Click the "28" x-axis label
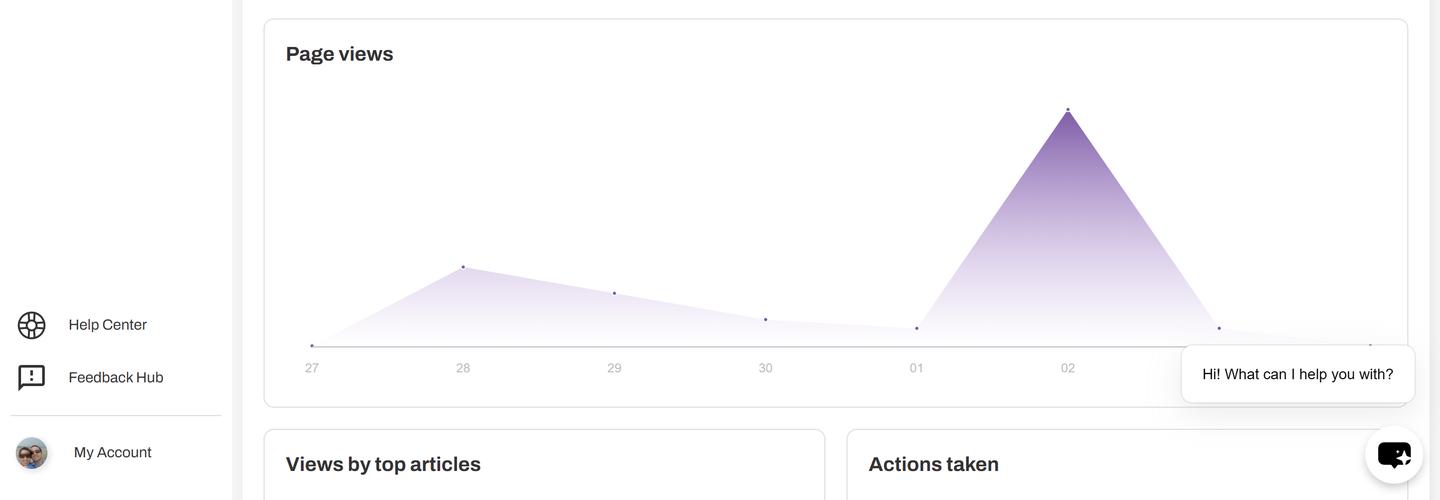 [463, 368]
